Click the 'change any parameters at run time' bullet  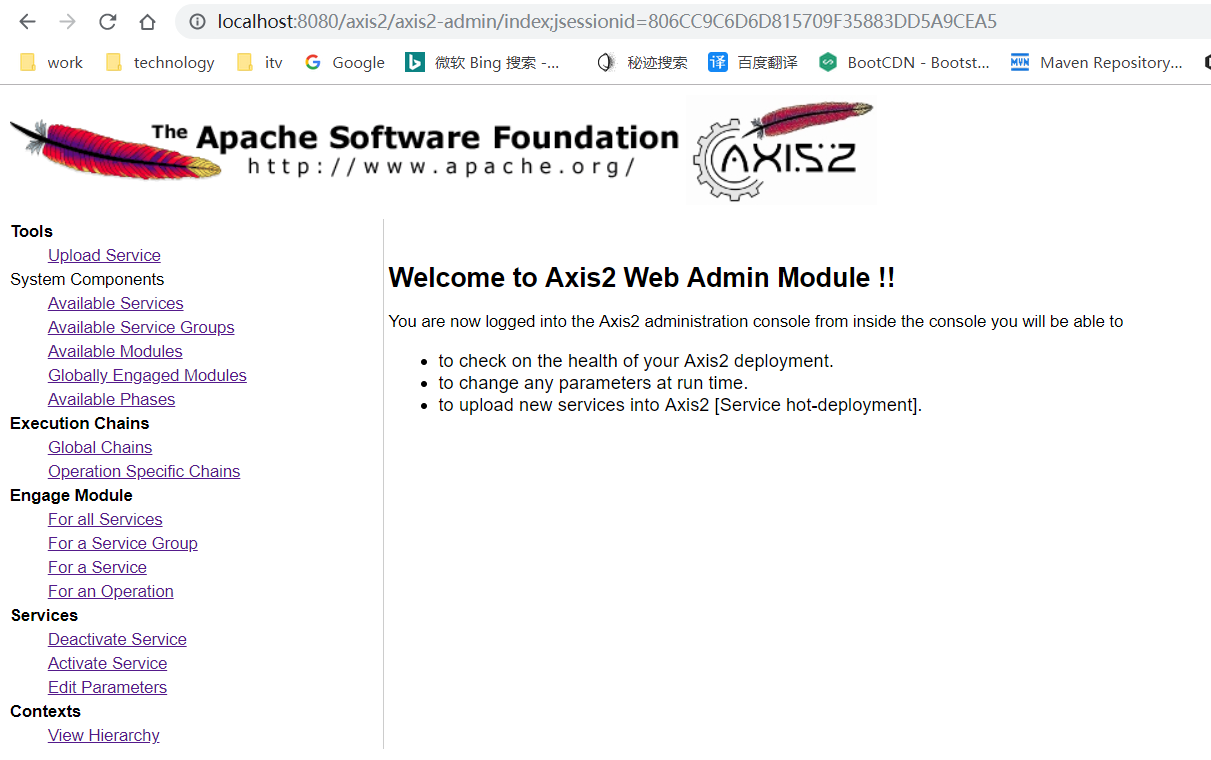click(593, 383)
